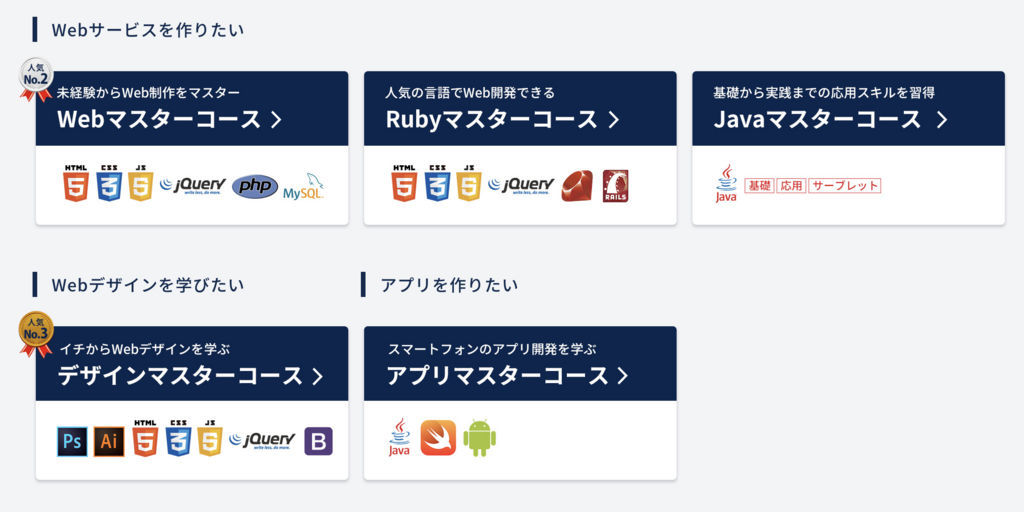Click the Illustrator Ai icon
The image size is (1024, 512).
[109, 441]
